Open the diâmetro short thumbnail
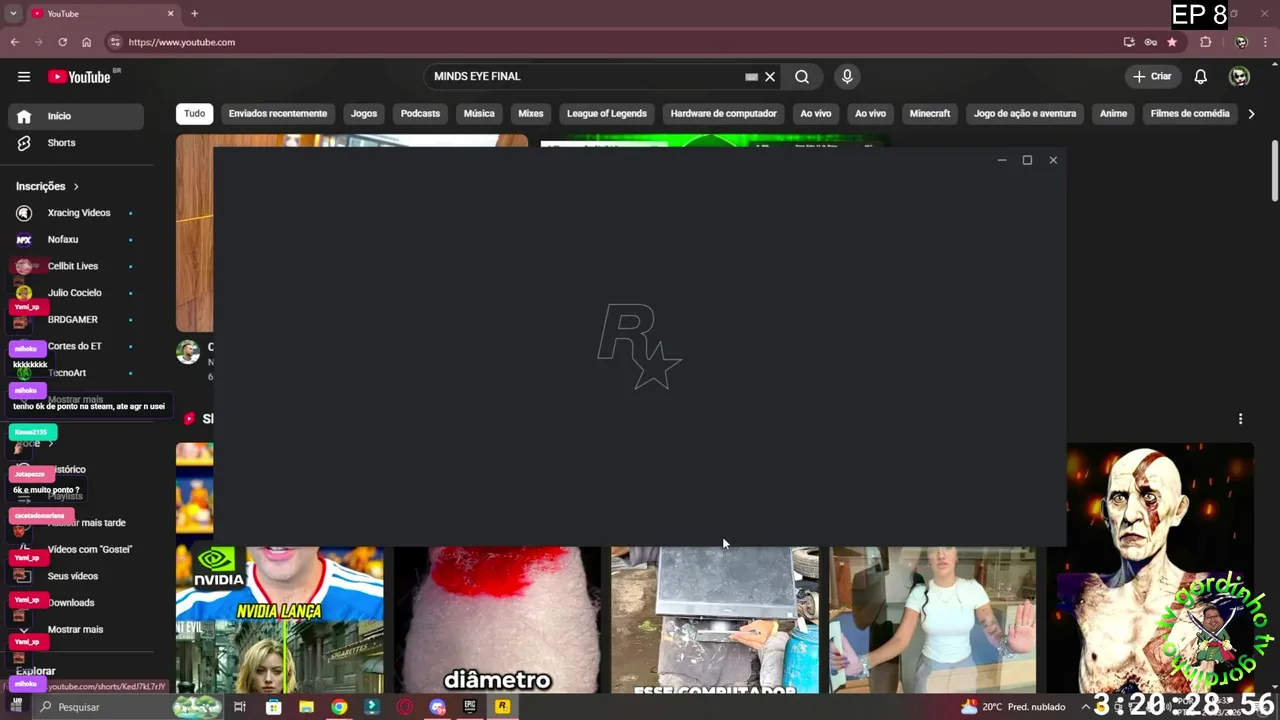Viewport: 1280px width, 720px height. tap(497, 620)
